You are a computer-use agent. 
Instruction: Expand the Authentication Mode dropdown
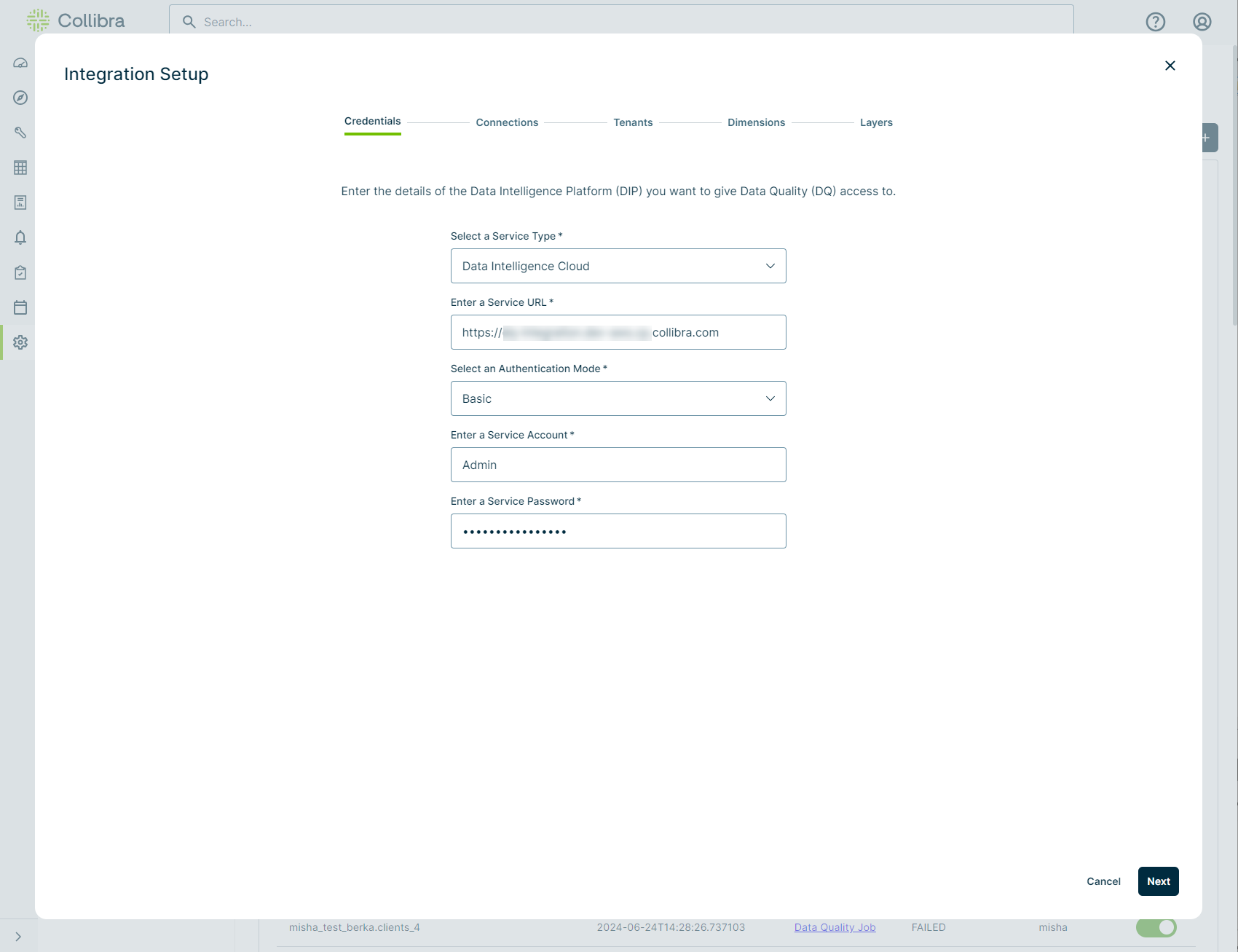pyautogui.click(x=618, y=398)
